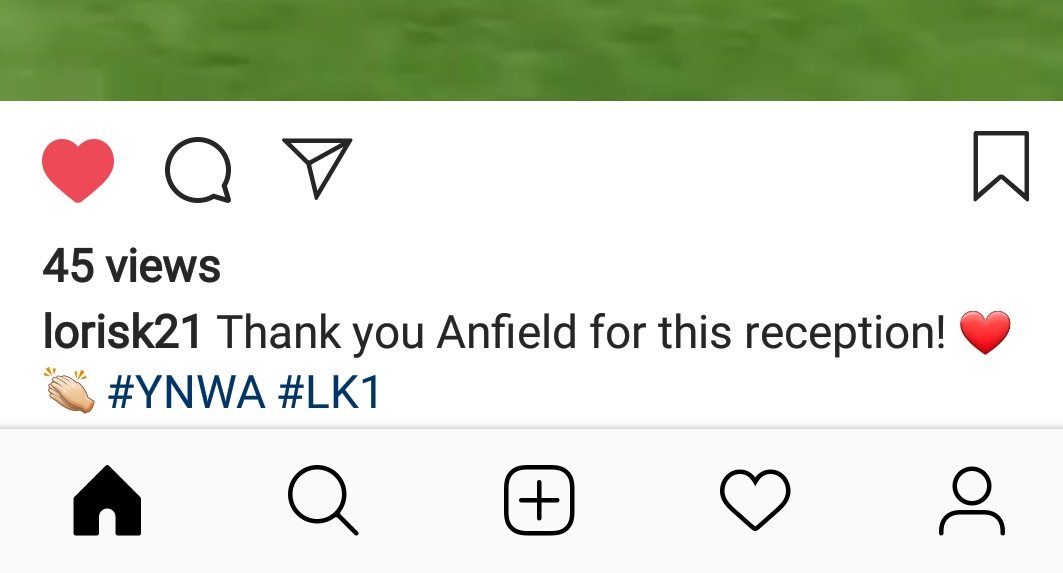
Task: Create new post with plus icon
Action: tap(539, 500)
